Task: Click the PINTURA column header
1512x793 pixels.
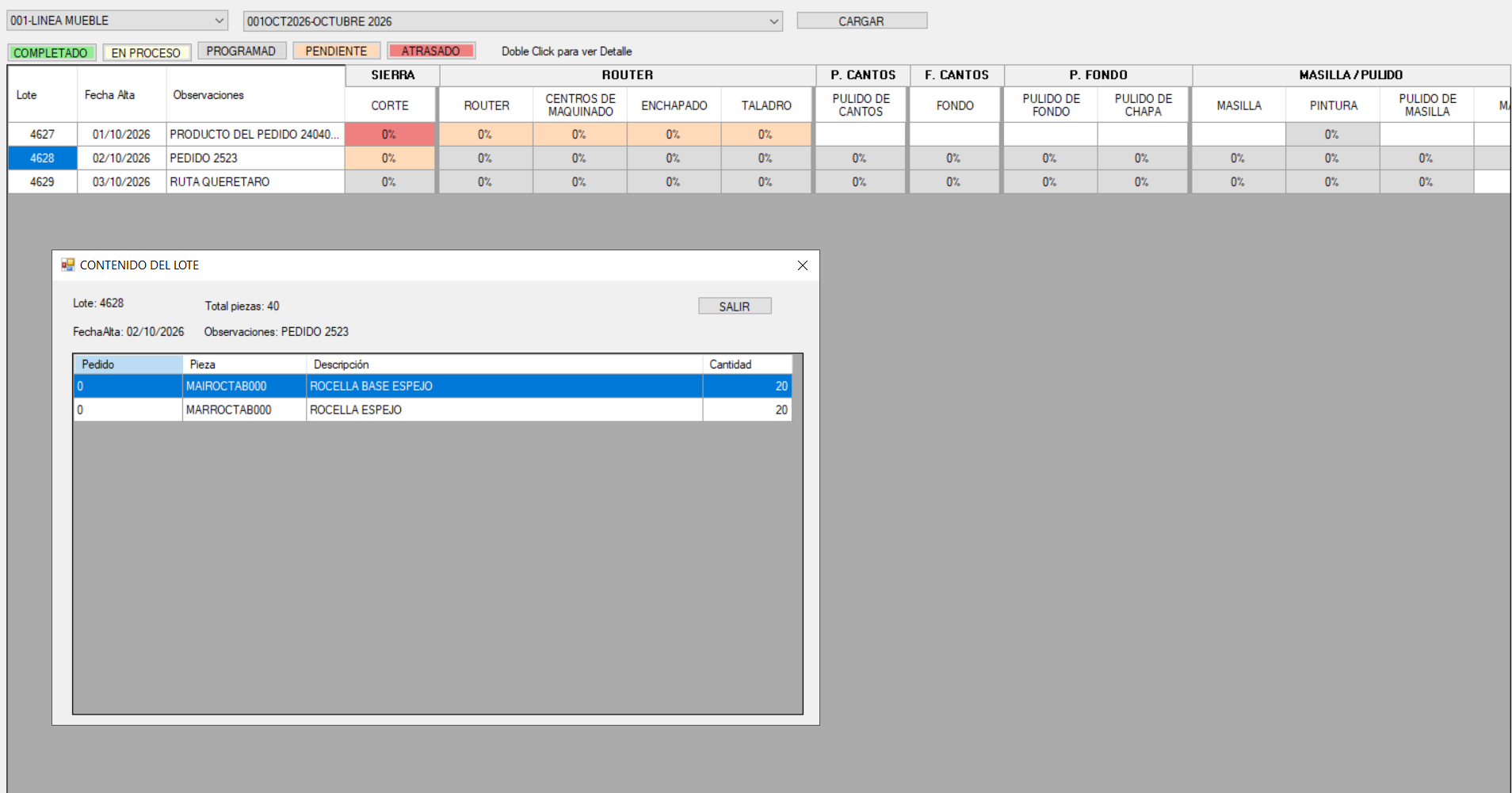Action: coord(1333,105)
